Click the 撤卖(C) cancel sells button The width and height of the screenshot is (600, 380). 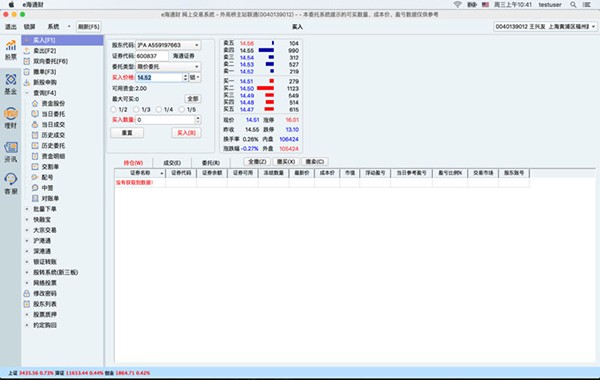pyautogui.click(x=315, y=161)
